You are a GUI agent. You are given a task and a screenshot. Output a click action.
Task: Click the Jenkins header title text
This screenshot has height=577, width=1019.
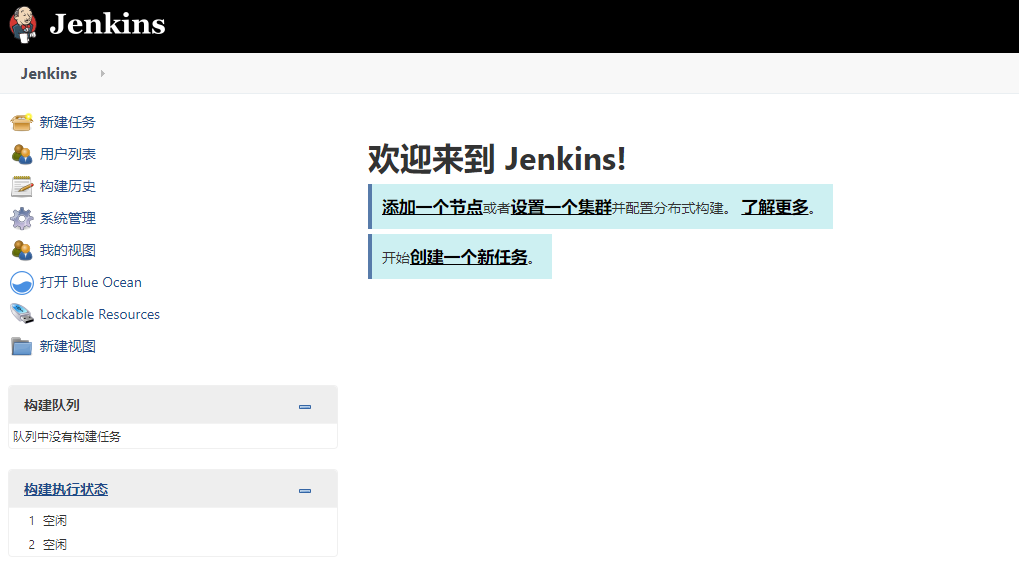(107, 24)
